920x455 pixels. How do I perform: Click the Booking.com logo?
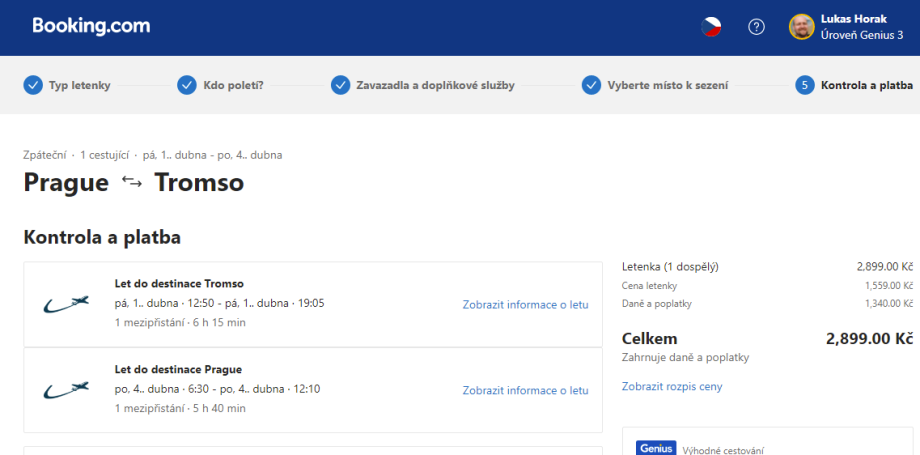tap(91, 27)
